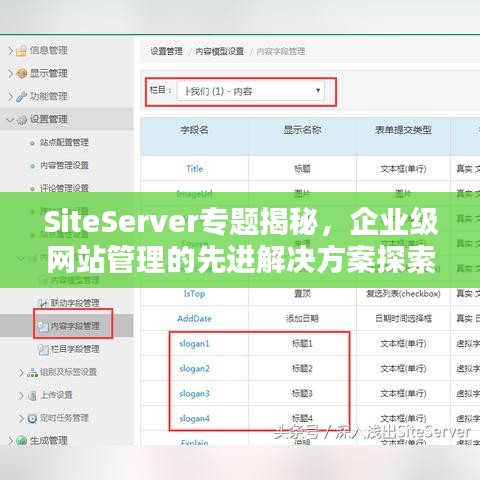Click 文本框(单行) in the slogan3 row
Image resolution: width=480 pixels, height=480 pixels.
(x=403, y=394)
